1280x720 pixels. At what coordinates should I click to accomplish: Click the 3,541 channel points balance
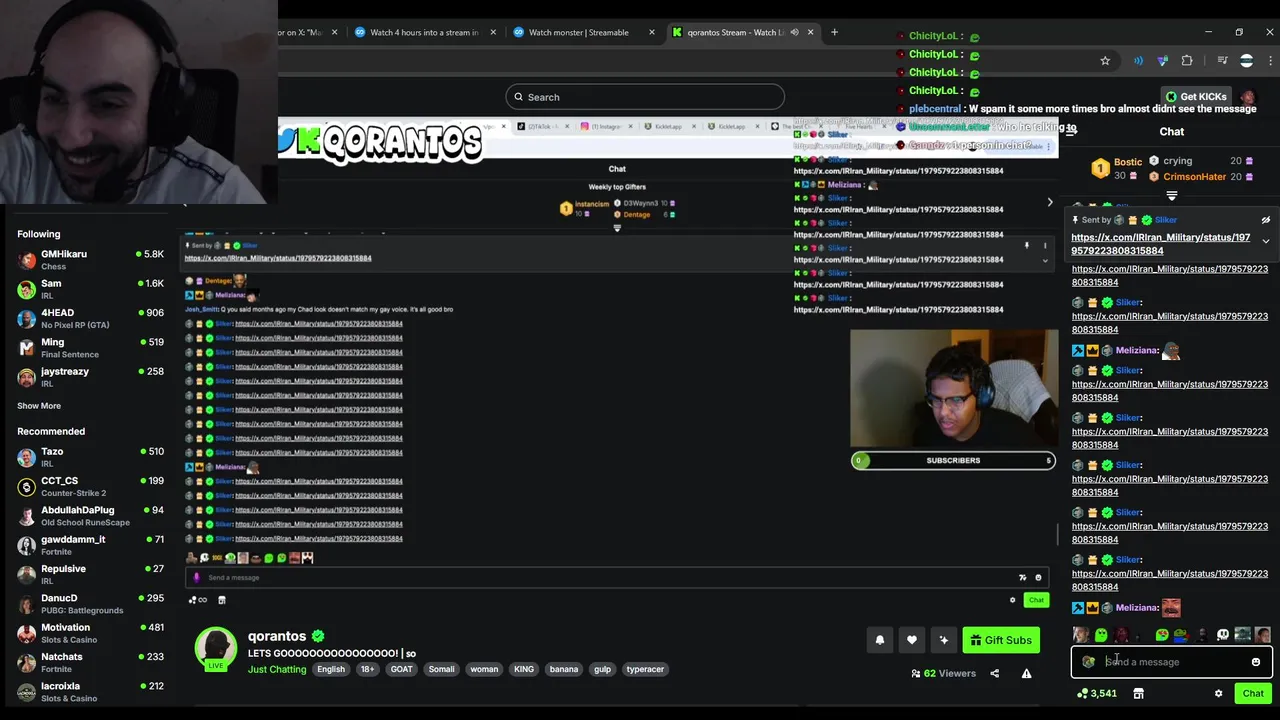1096,693
